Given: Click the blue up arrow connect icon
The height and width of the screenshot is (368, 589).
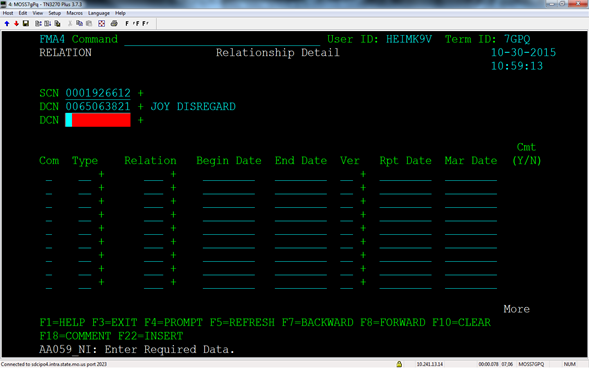Looking at the screenshot, I should pos(7,24).
